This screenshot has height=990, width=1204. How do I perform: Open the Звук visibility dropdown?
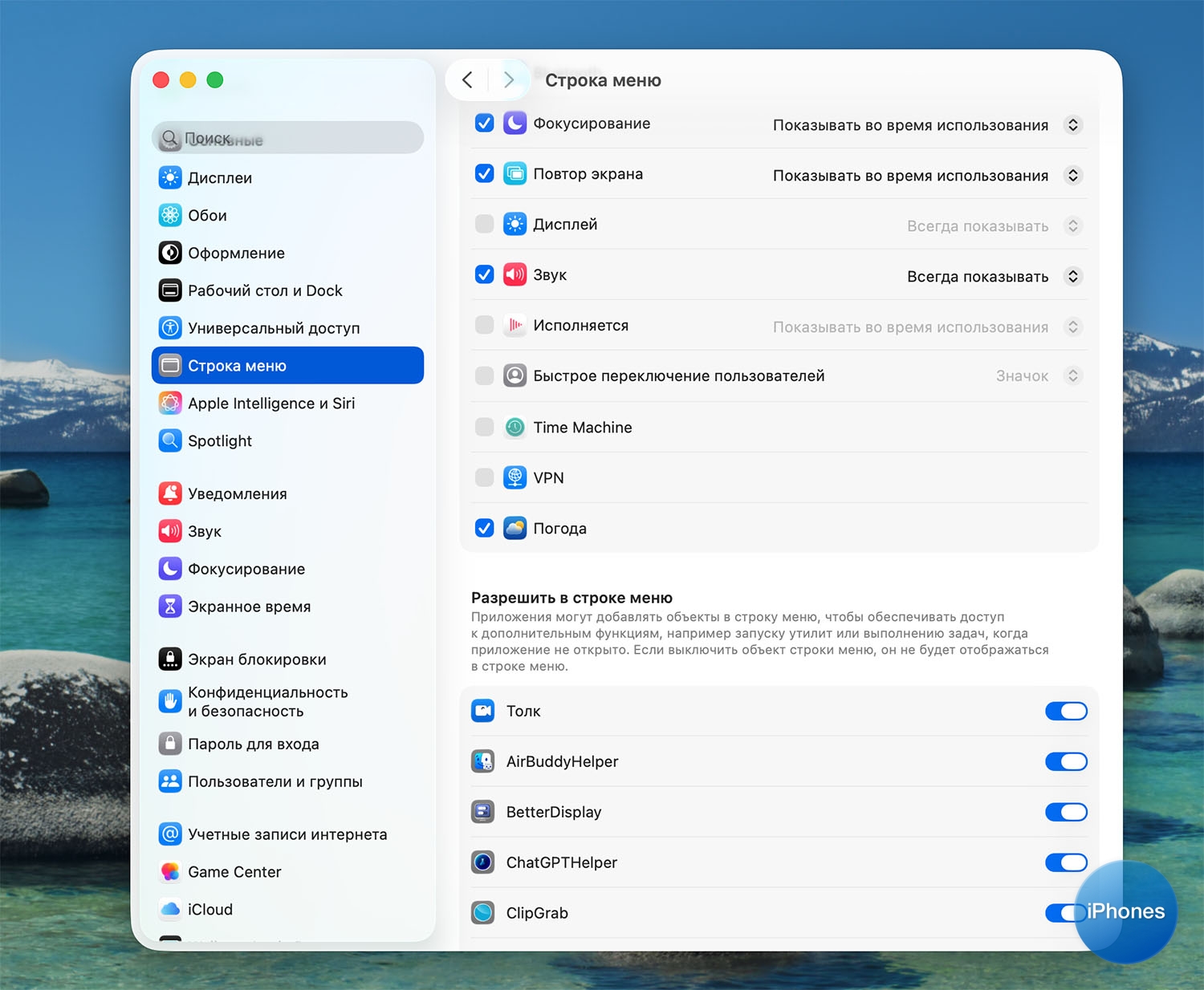coord(1072,276)
